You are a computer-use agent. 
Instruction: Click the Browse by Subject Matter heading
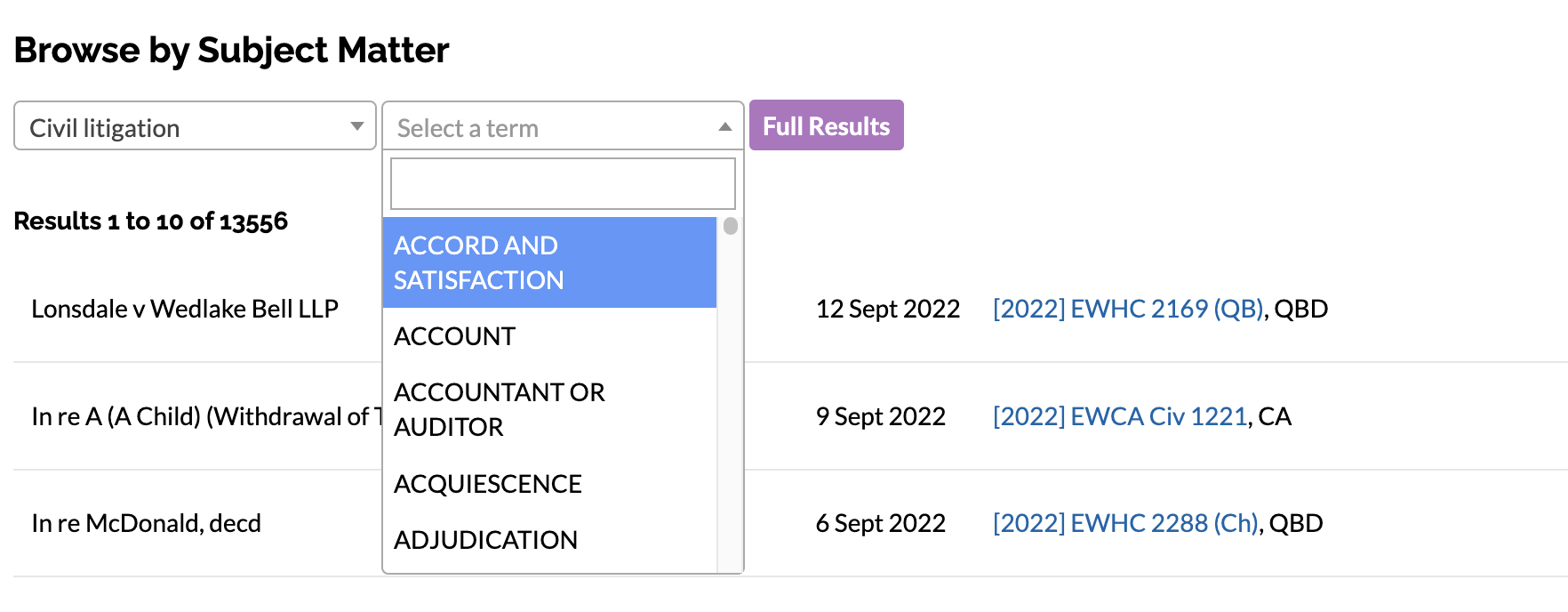point(231,51)
